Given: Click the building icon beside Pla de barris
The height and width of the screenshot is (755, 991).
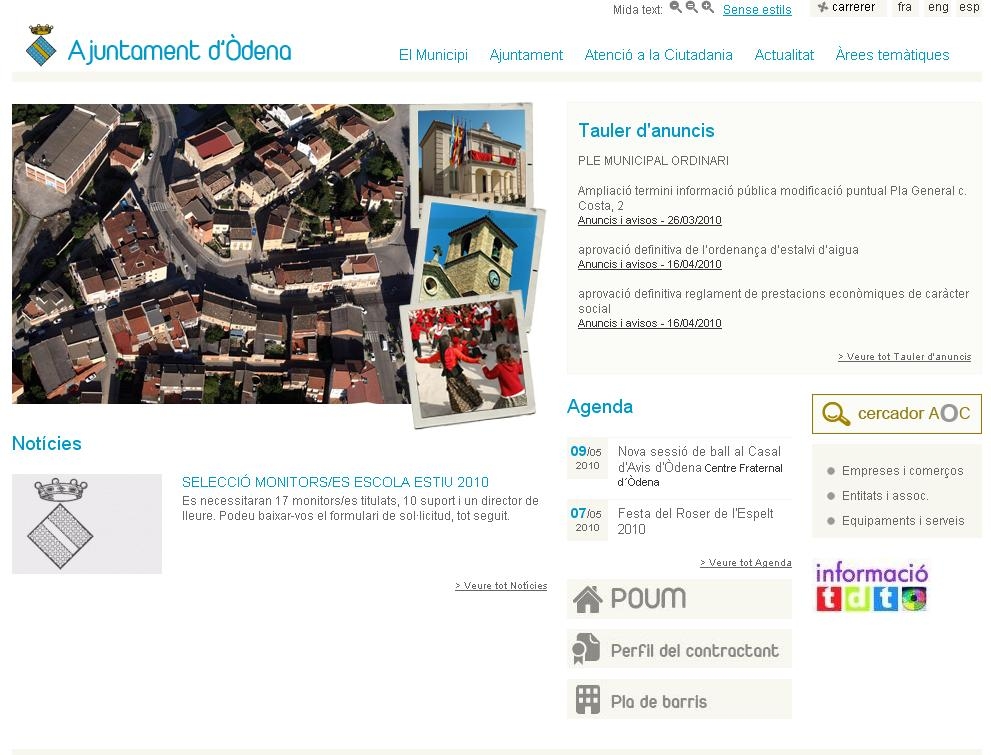Looking at the screenshot, I should point(589,698).
